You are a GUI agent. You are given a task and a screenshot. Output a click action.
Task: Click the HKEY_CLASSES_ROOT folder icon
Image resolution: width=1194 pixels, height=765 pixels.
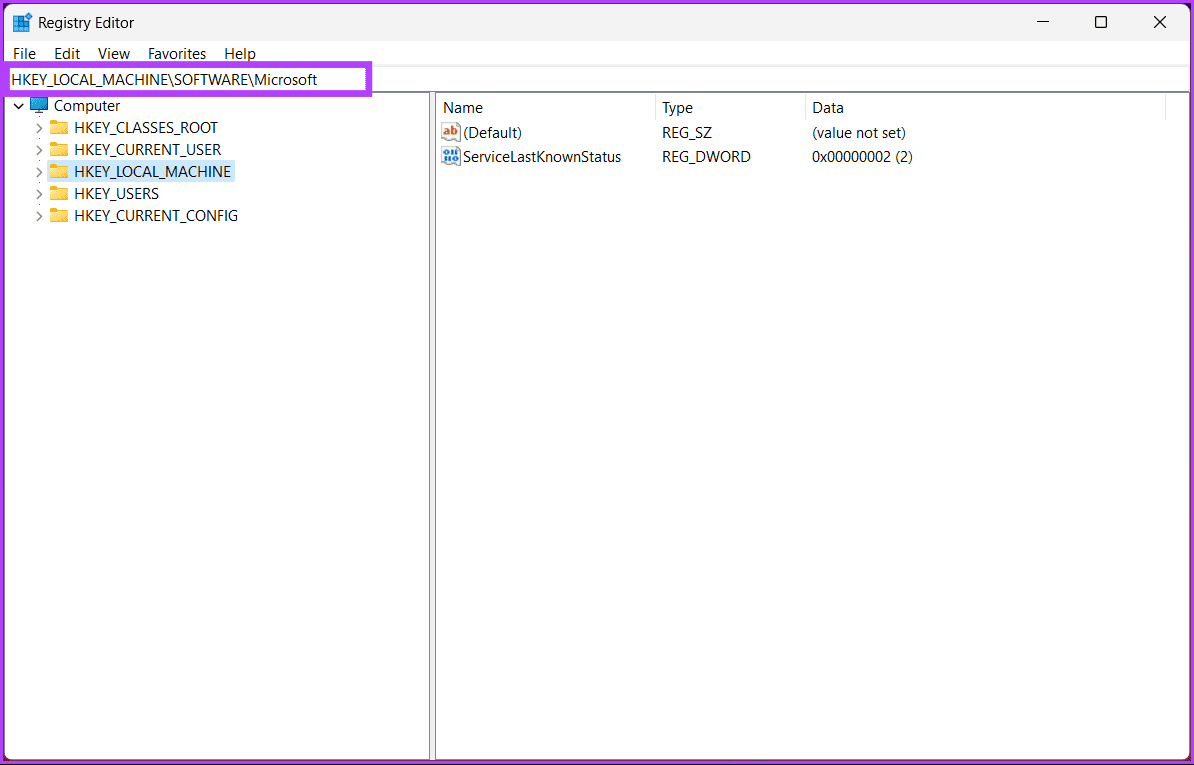59,127
